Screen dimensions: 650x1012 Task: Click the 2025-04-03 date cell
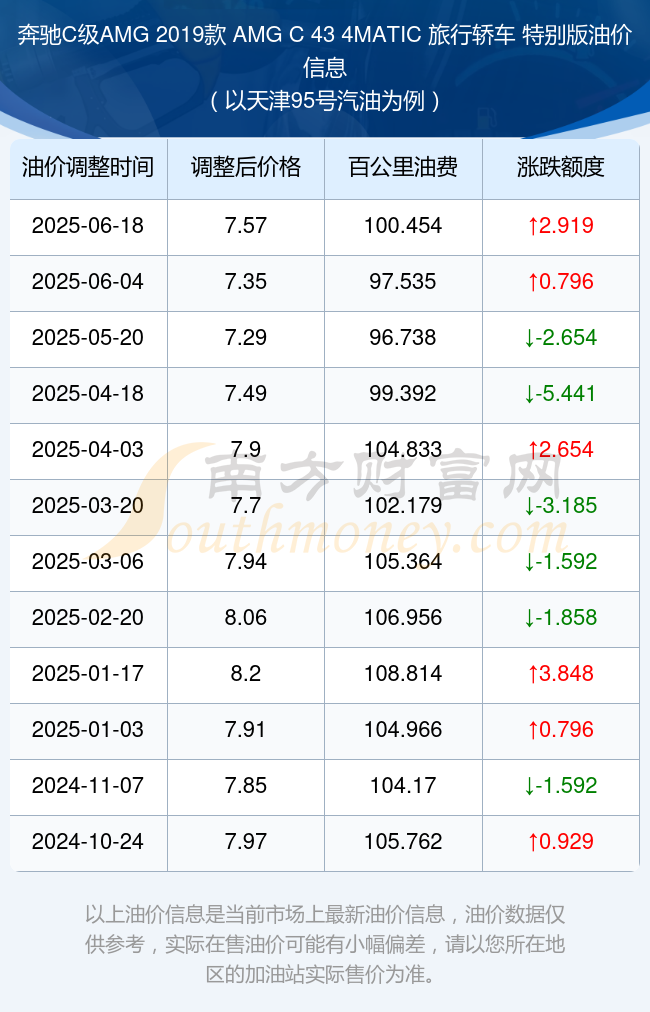[x=88, y=450]
